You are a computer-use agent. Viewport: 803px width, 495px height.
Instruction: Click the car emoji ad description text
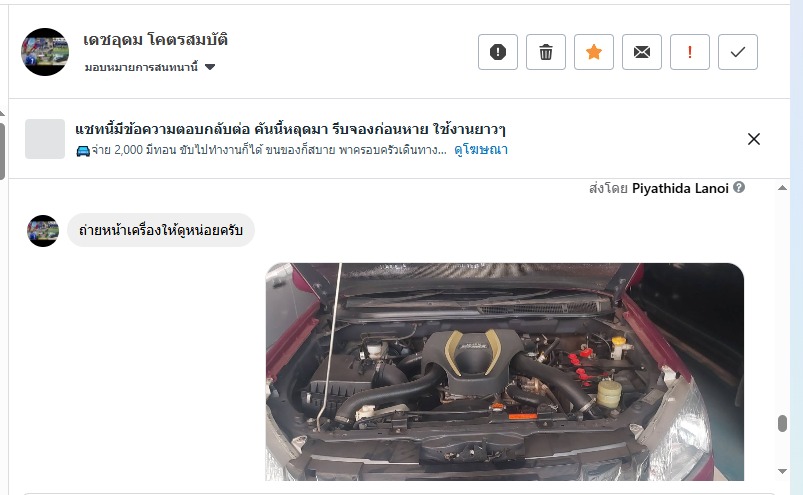(261, 150)
